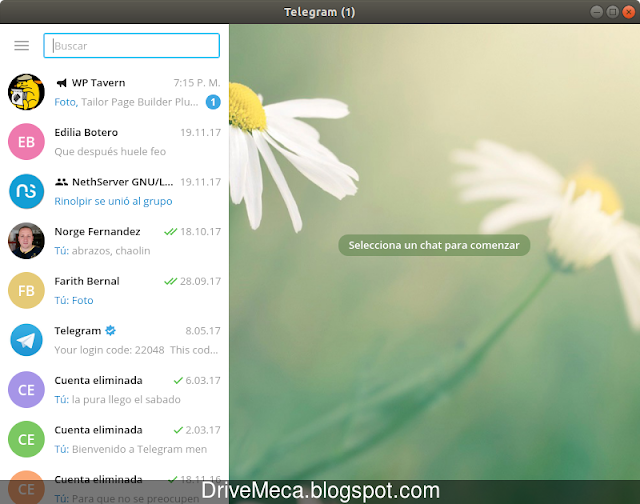Open 'Tú: la pura llego el sabado' chat
This screenshot has height=504, width=640.
coord(118,400)
